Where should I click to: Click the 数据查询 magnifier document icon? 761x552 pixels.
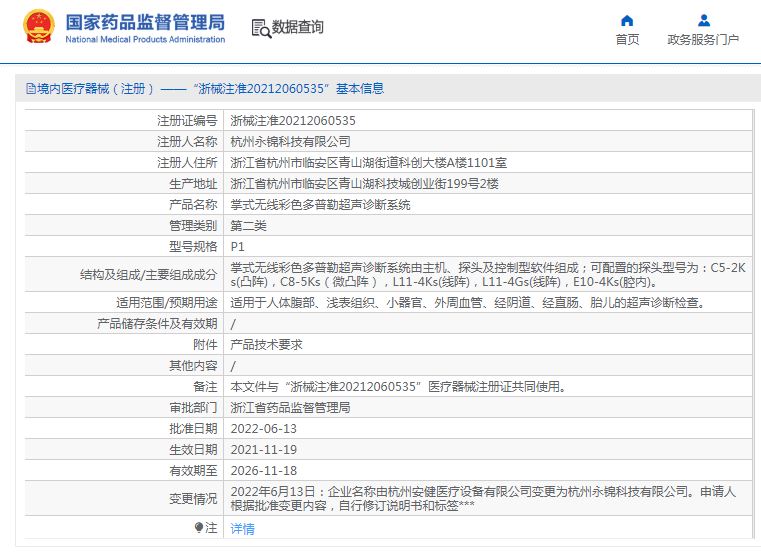tap(261, 28)
